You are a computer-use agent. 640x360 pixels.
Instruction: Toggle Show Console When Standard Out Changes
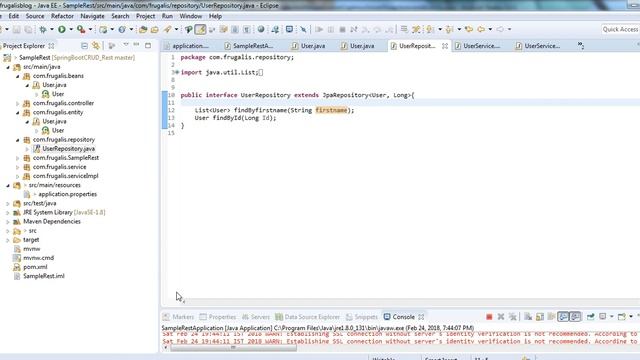(563, 317)
